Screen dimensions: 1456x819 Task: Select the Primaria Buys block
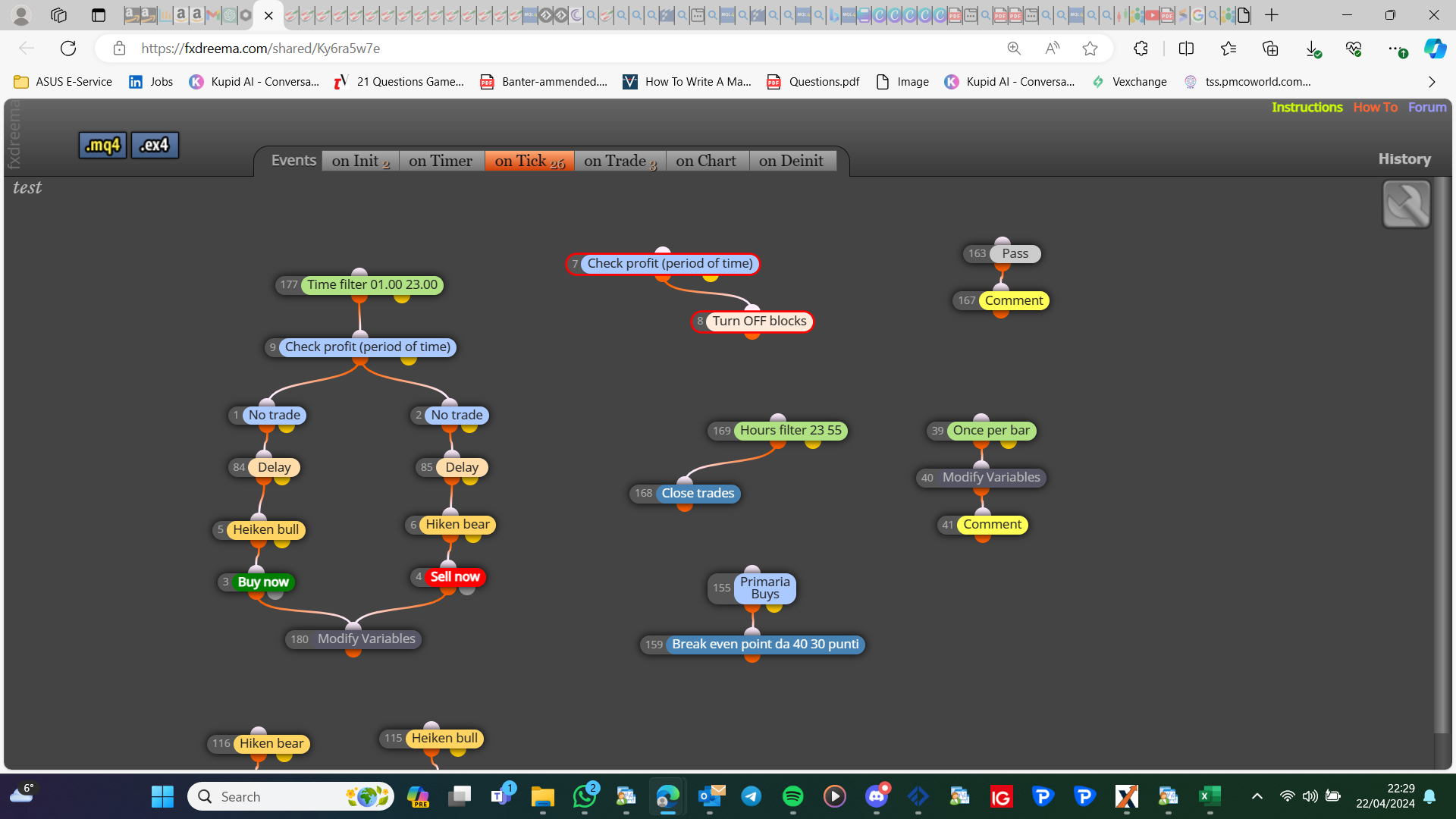(x=752, y=588)
